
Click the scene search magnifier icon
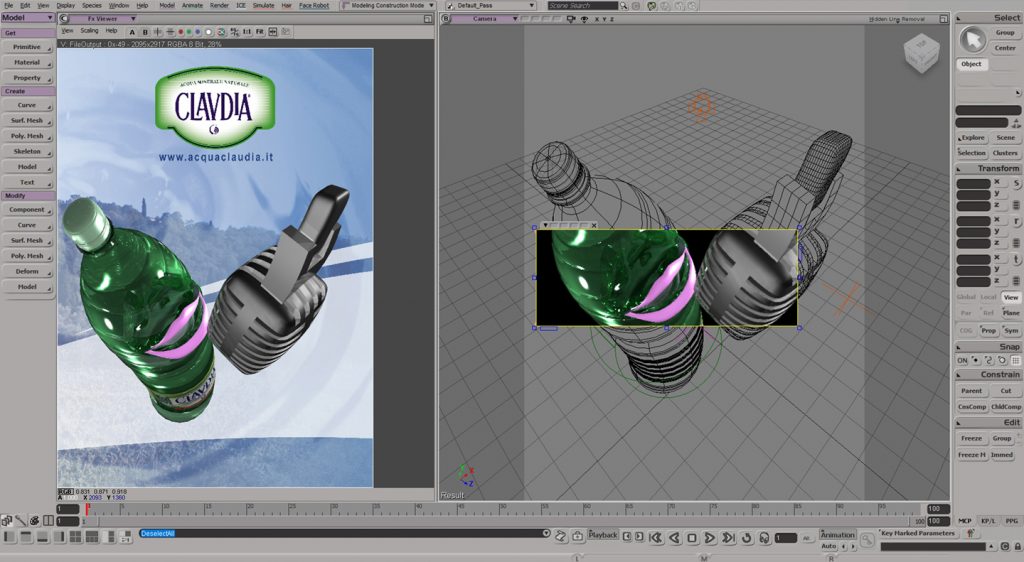pyautogui.click(x=625, y=6)
